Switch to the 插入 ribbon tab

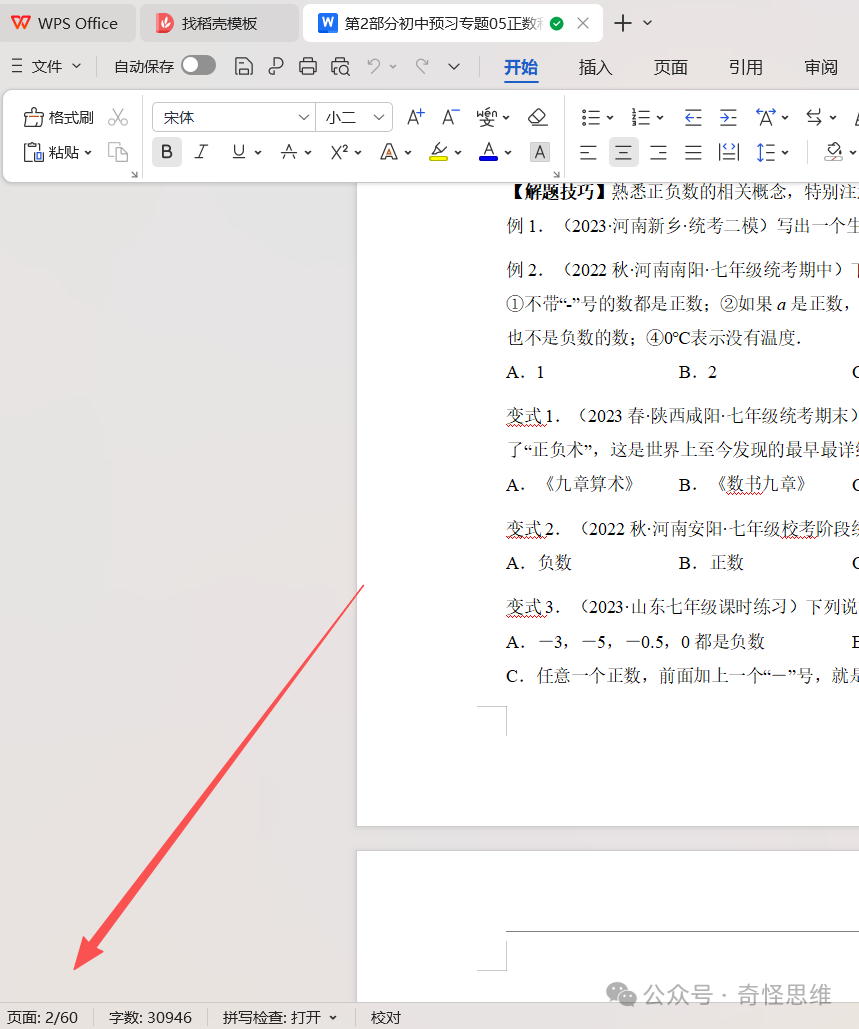tap(595, 67)
